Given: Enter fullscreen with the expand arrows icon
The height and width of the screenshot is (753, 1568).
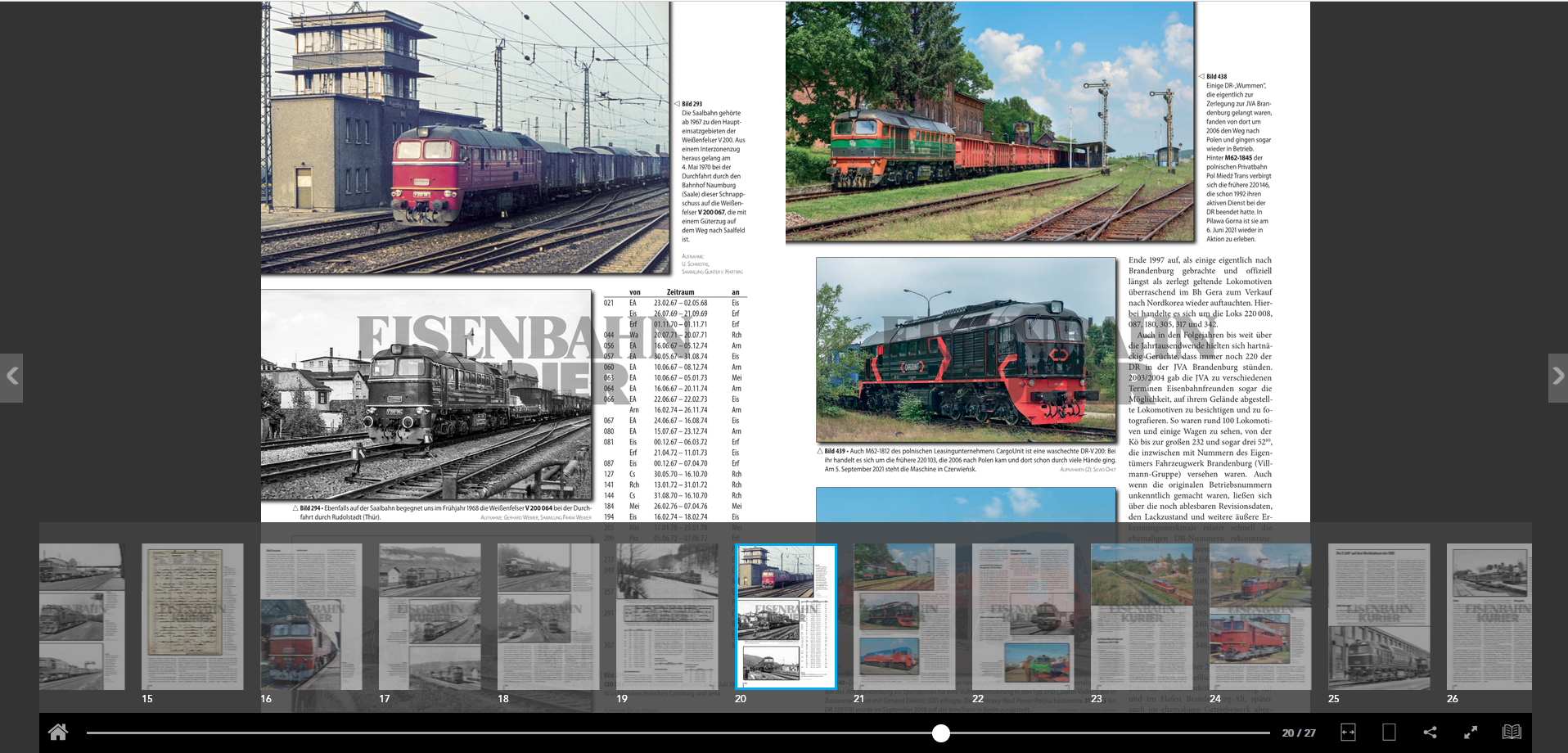Looking at the screenshot, I should pyautogui.click(x=1471, y=733).
